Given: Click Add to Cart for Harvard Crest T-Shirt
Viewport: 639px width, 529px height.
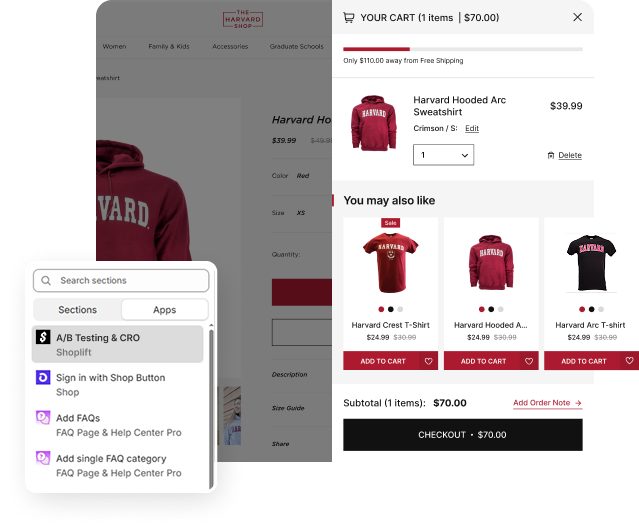Looking at the screenshot, I should pyautogui.click(x=383, y=361).
